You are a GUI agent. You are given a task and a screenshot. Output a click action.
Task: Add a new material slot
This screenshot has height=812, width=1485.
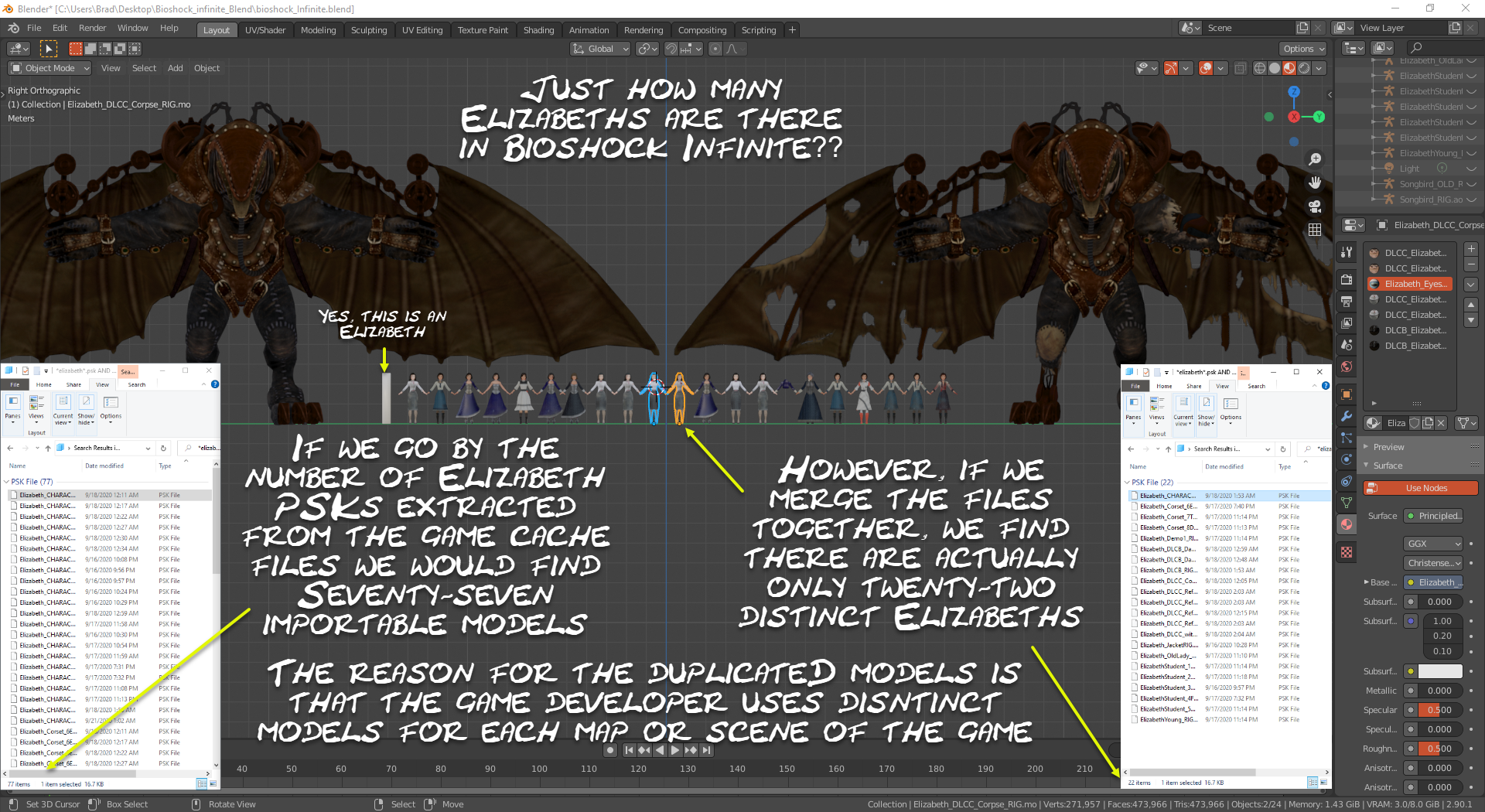pyautogui.click(x=1471, y=249)
